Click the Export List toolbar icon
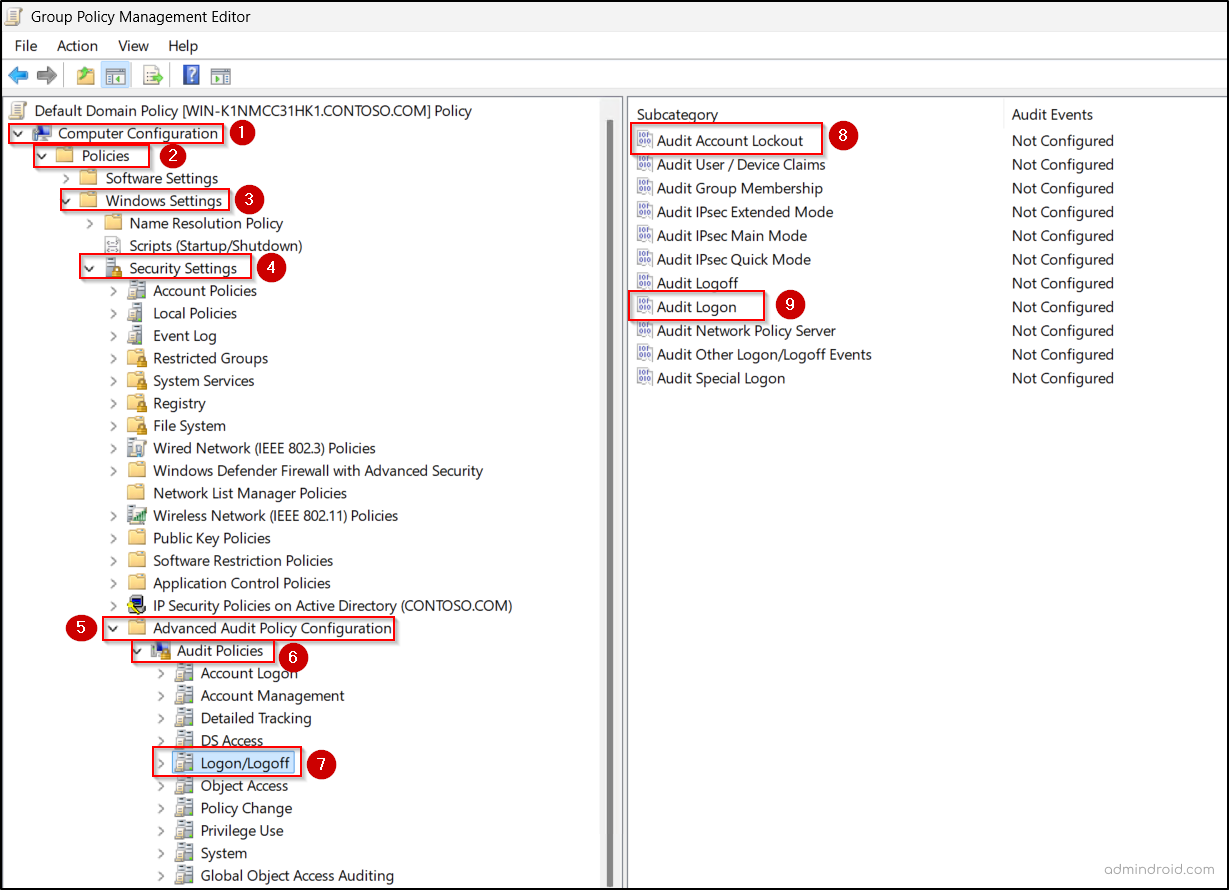This screenshot has width=1229, height=890. (152, 75)
